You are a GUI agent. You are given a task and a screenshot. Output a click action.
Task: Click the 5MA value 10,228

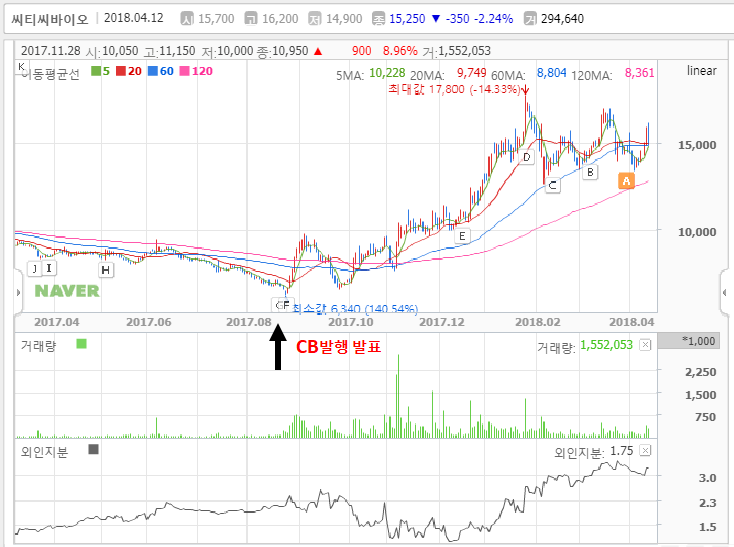[x=387, y=73]
